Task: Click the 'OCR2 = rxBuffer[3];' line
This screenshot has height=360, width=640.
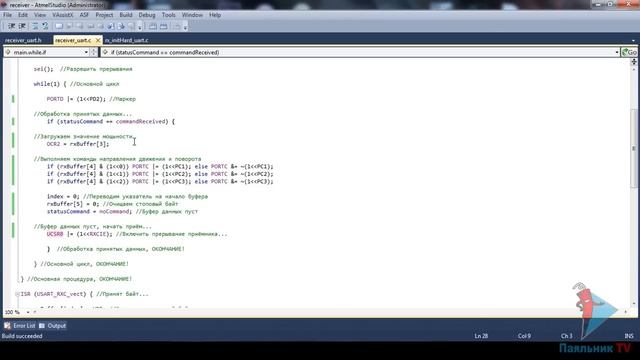Action: pos(78,144)
